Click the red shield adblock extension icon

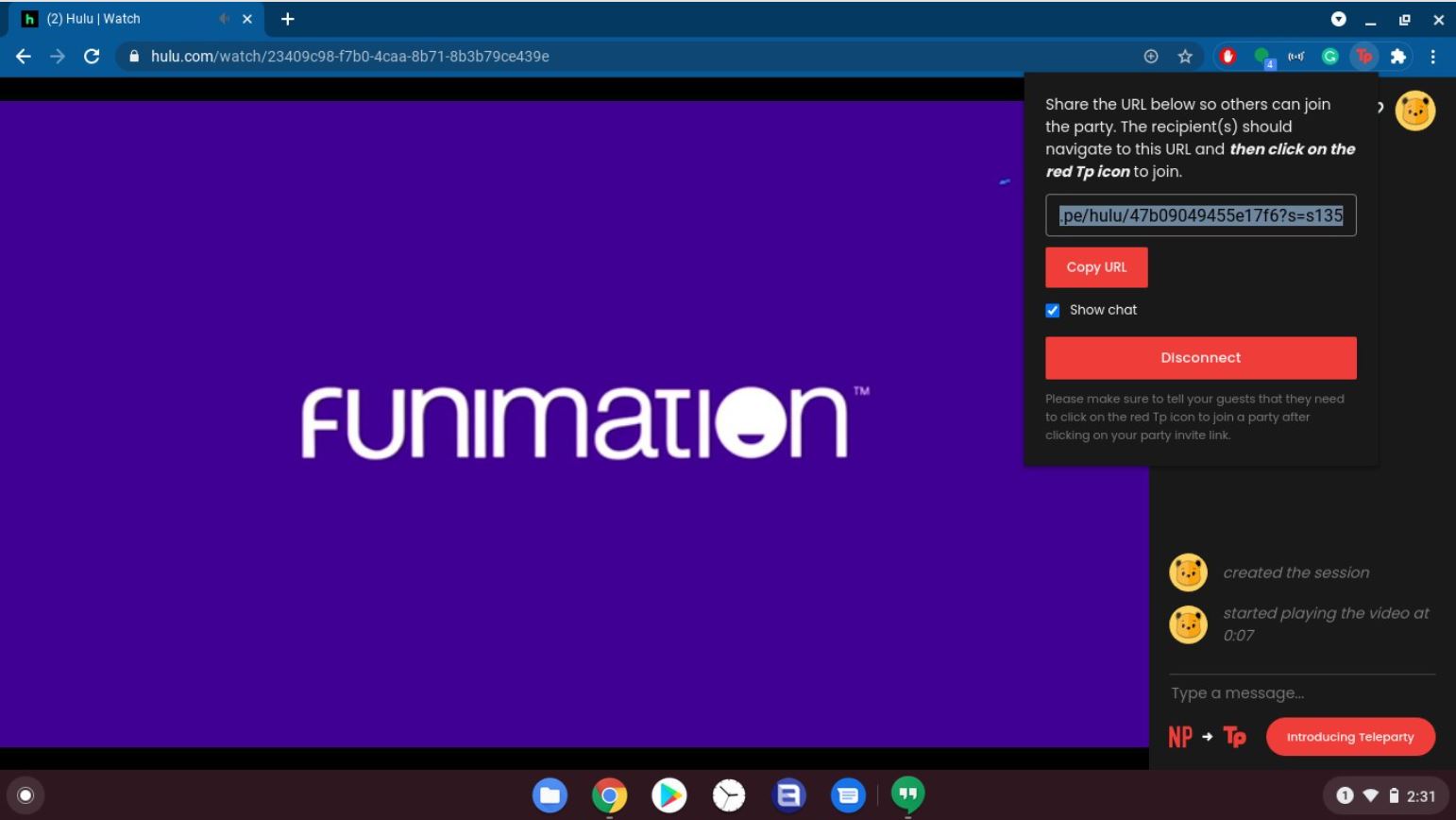[x=1227, y=57]
